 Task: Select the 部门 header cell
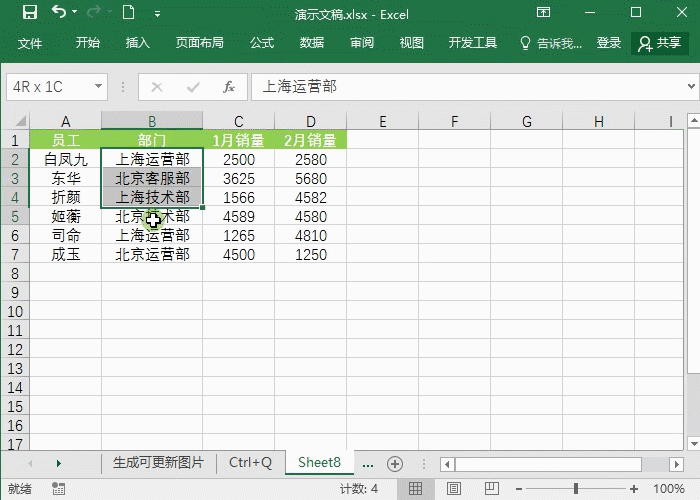coord(152,140)
